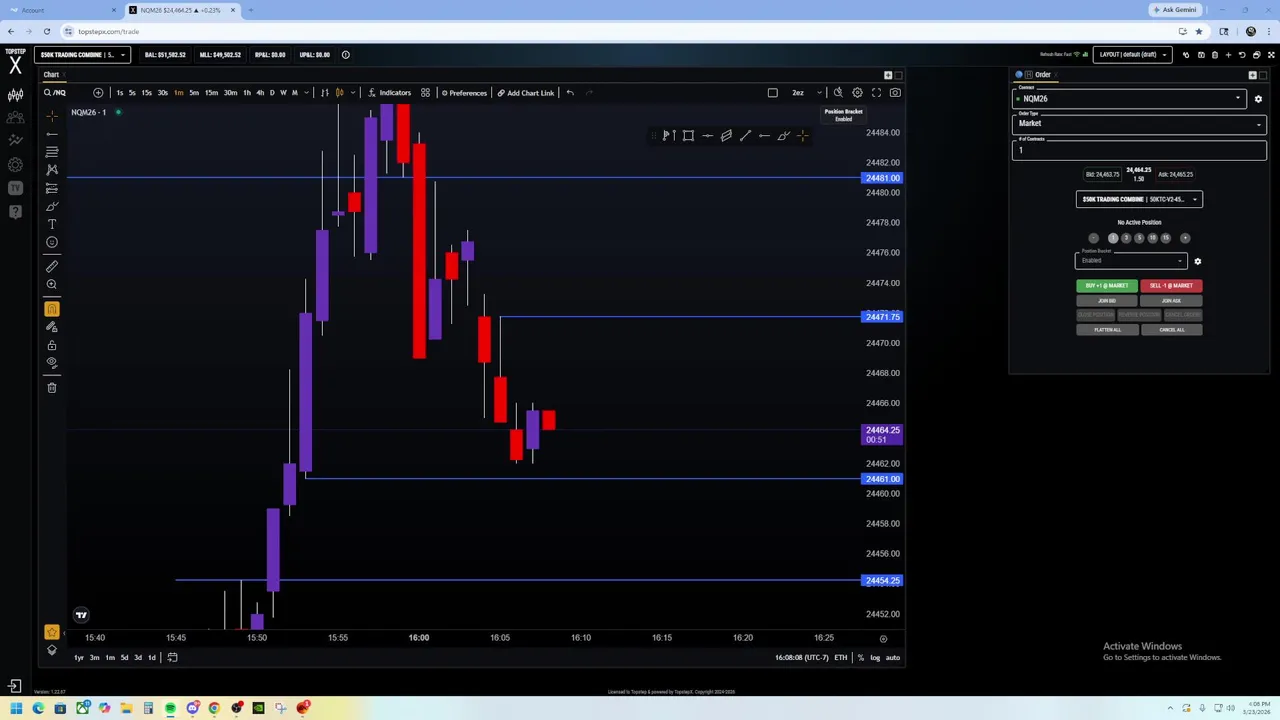This screenshot has height=720, width=1280.
Task: Select the Fibonacci lines tool
Action: [52, 152]
